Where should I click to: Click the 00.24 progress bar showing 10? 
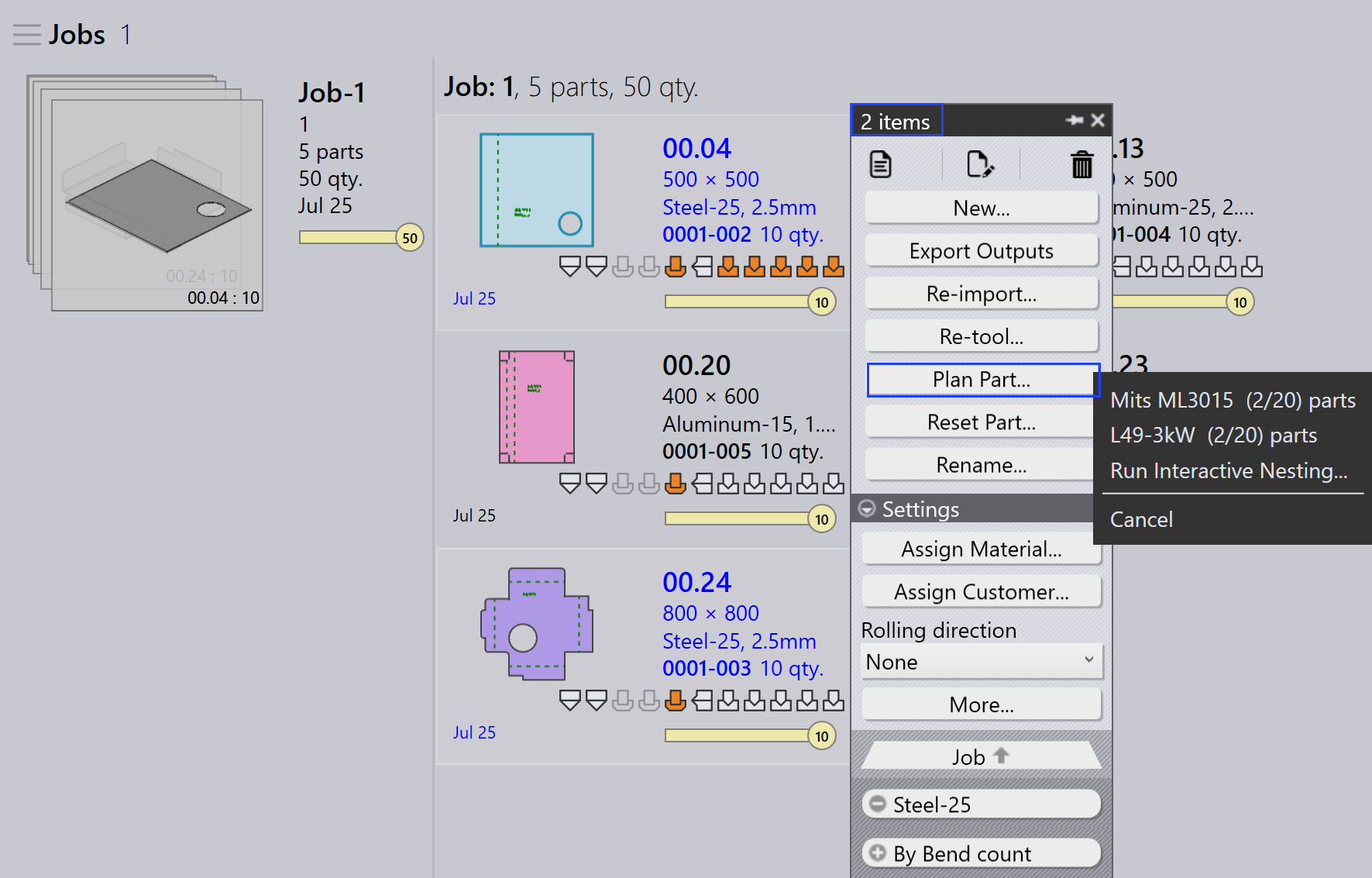750,735
